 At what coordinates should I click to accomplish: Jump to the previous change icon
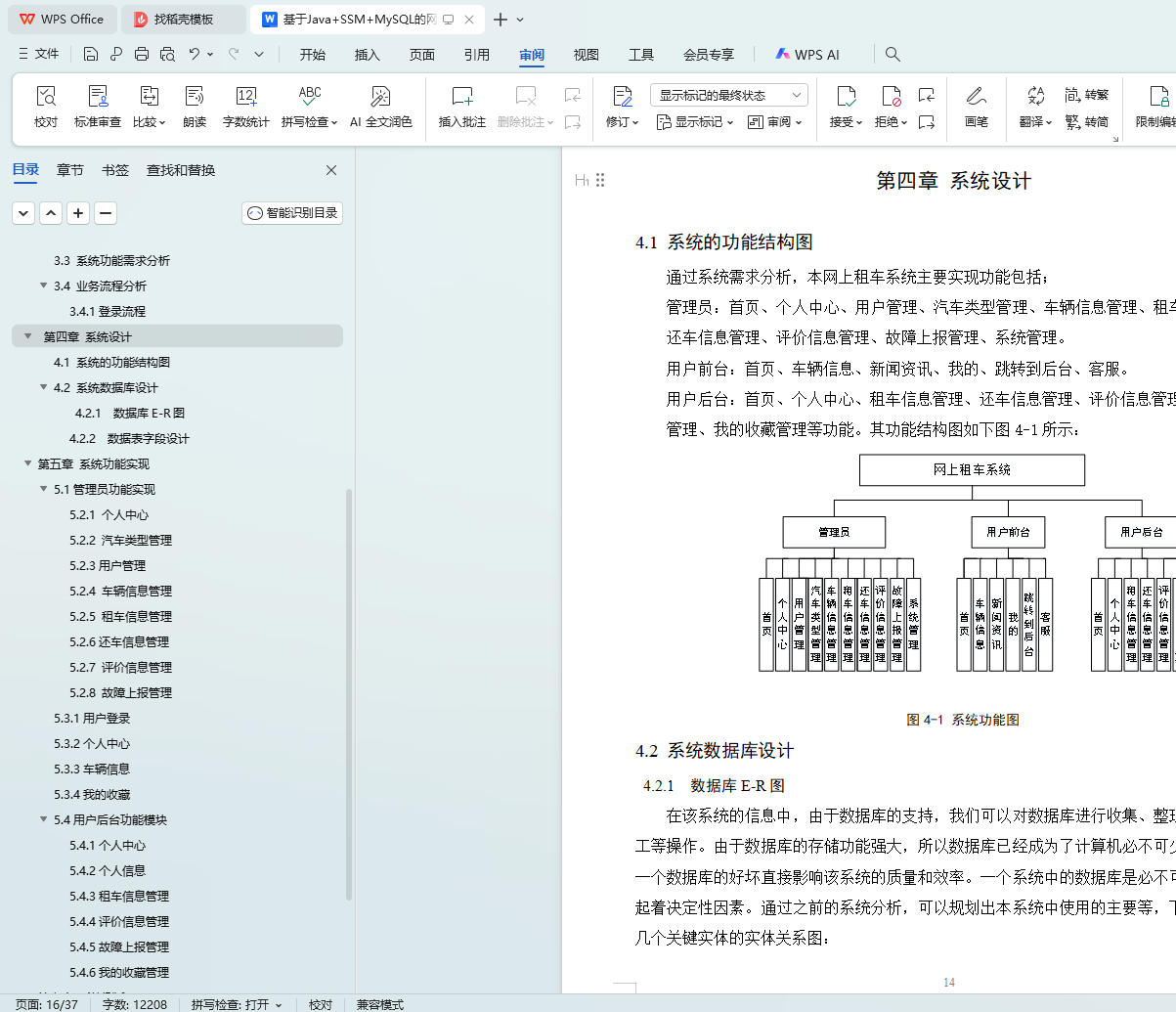[927, 95]
